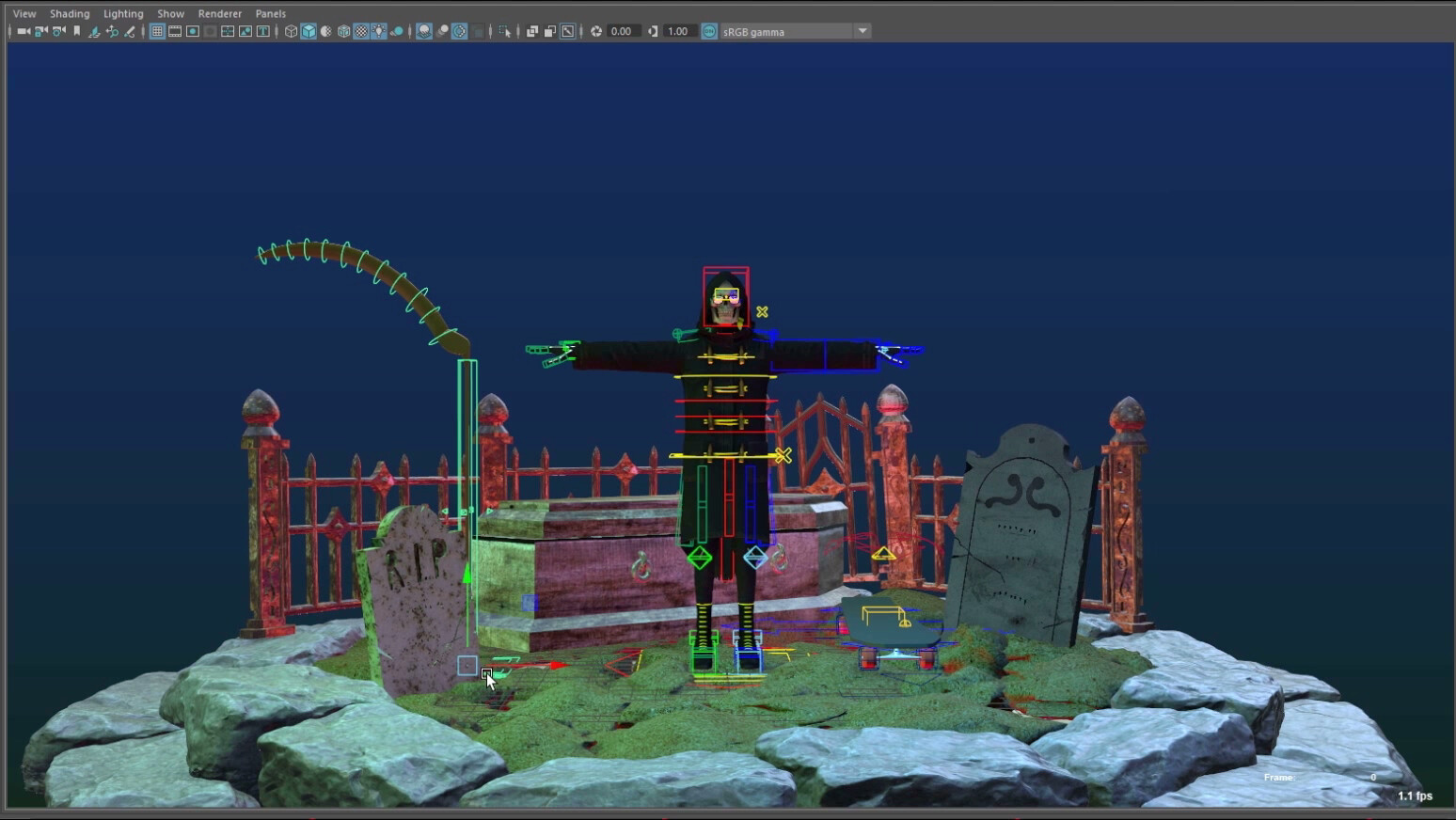1456x820 pixels.
Task: Open the Lighting menu
Action: tap(123, 13)
